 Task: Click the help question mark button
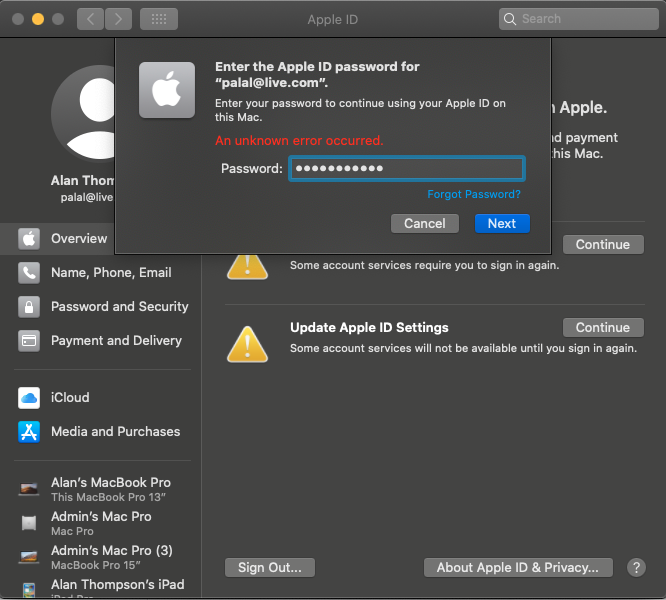point(636,568)
